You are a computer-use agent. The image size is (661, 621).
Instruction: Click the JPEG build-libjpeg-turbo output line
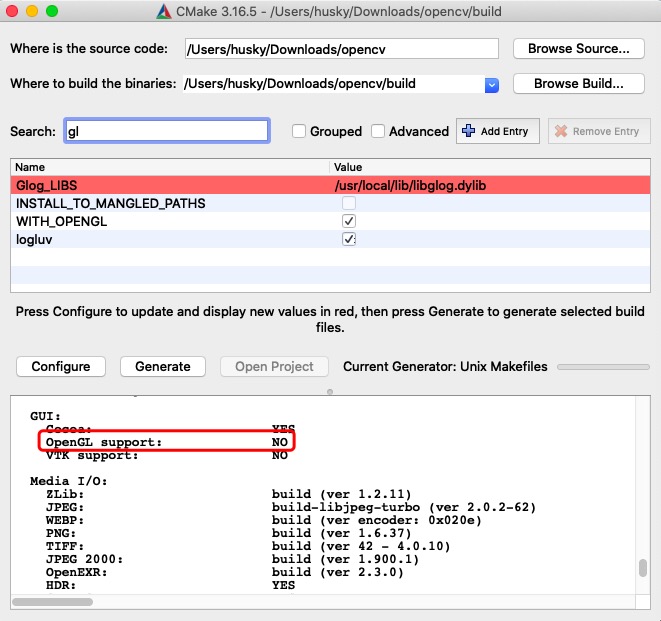pos(290,507)
